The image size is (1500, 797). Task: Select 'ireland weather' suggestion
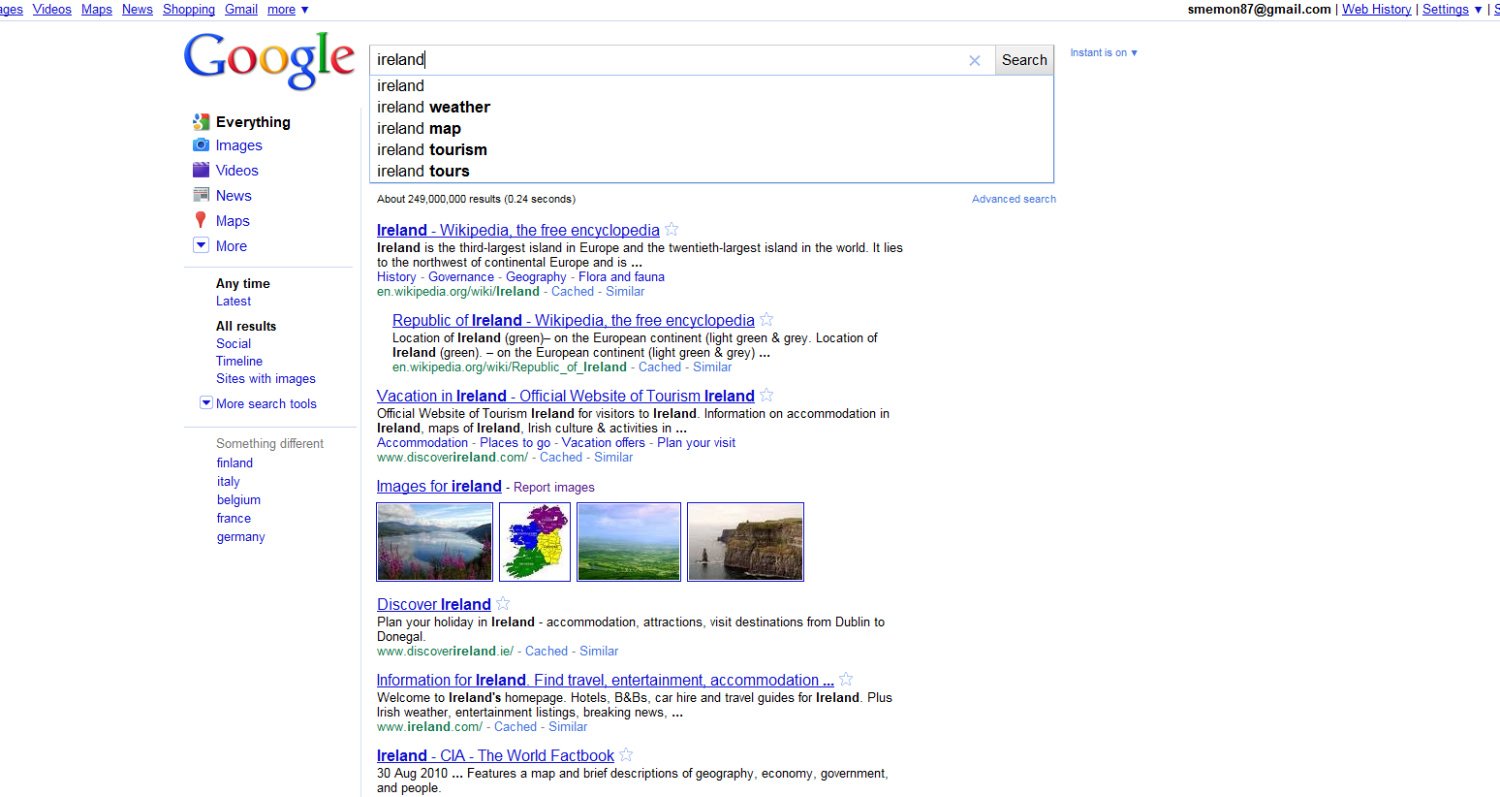tap(711, 107)
